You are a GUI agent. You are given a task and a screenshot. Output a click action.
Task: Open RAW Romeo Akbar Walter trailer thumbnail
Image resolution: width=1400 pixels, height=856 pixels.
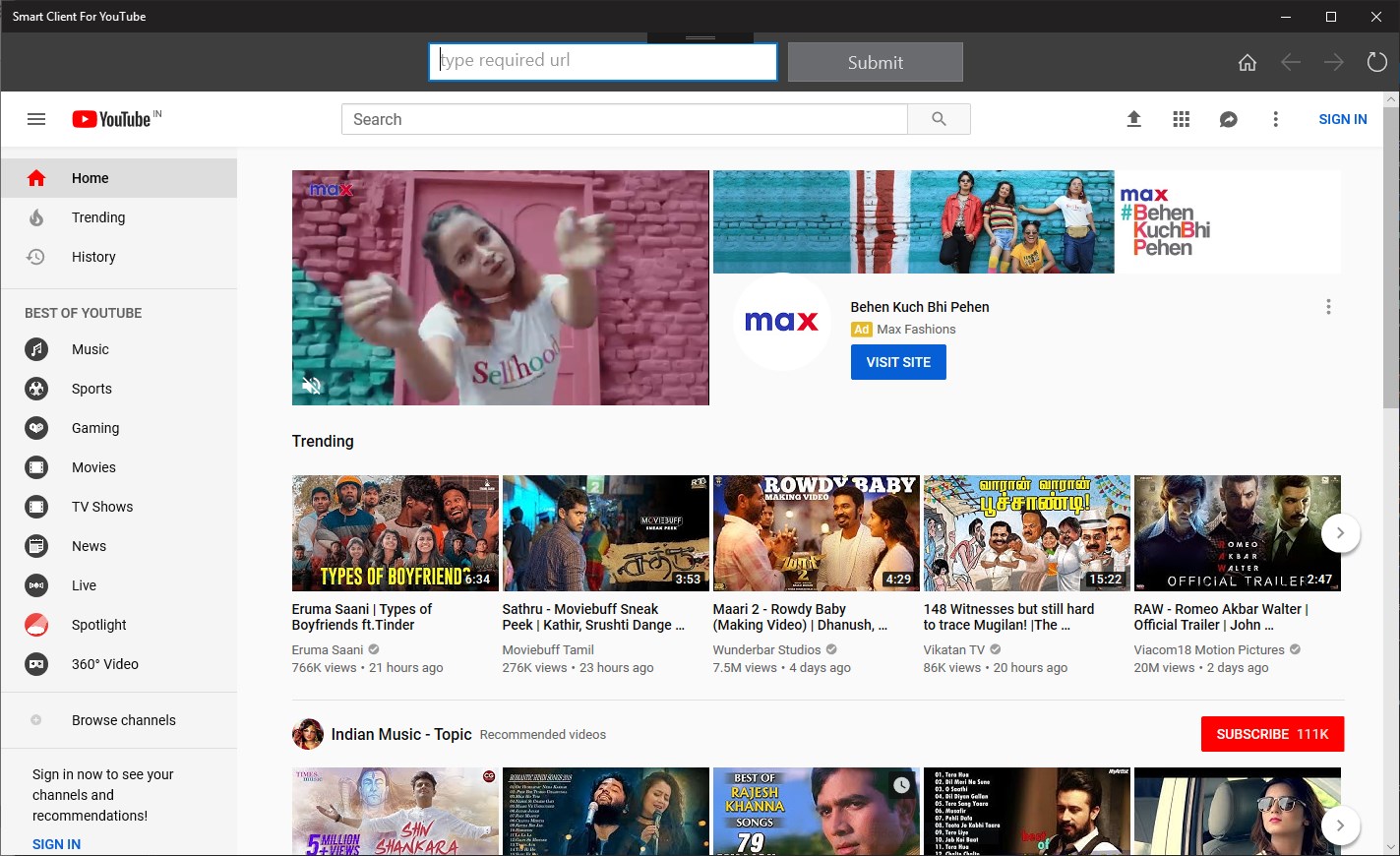pos(1238,533)
